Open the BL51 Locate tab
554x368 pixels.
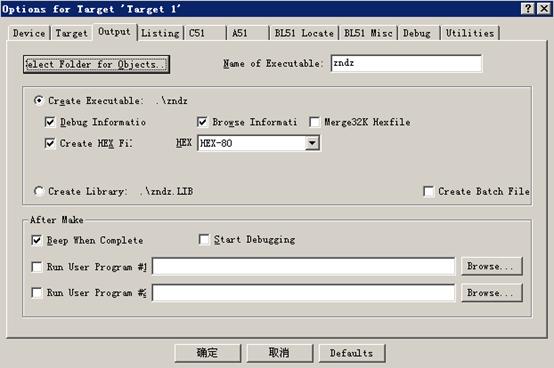304,33
